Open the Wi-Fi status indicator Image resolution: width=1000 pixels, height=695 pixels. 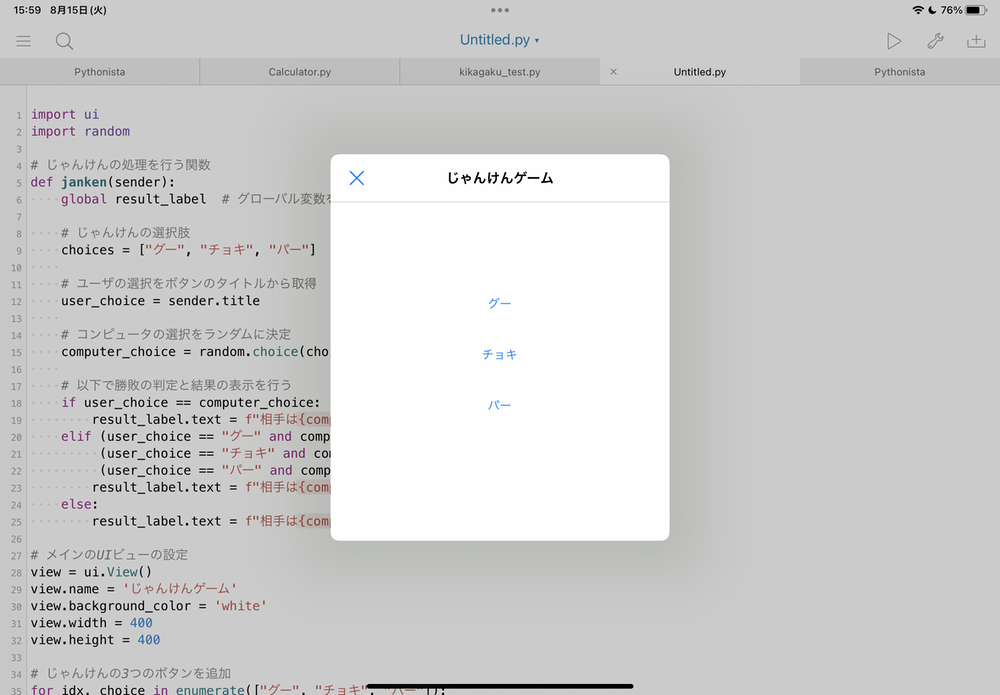pyautogui.click(x=921, y=10)
